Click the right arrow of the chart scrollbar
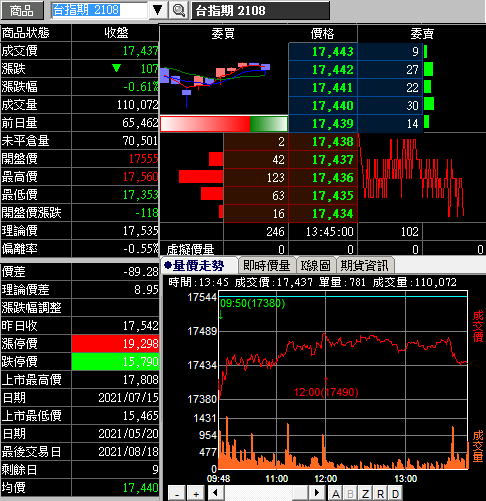This screenshot has height=501, width=486. click(317, 493)
